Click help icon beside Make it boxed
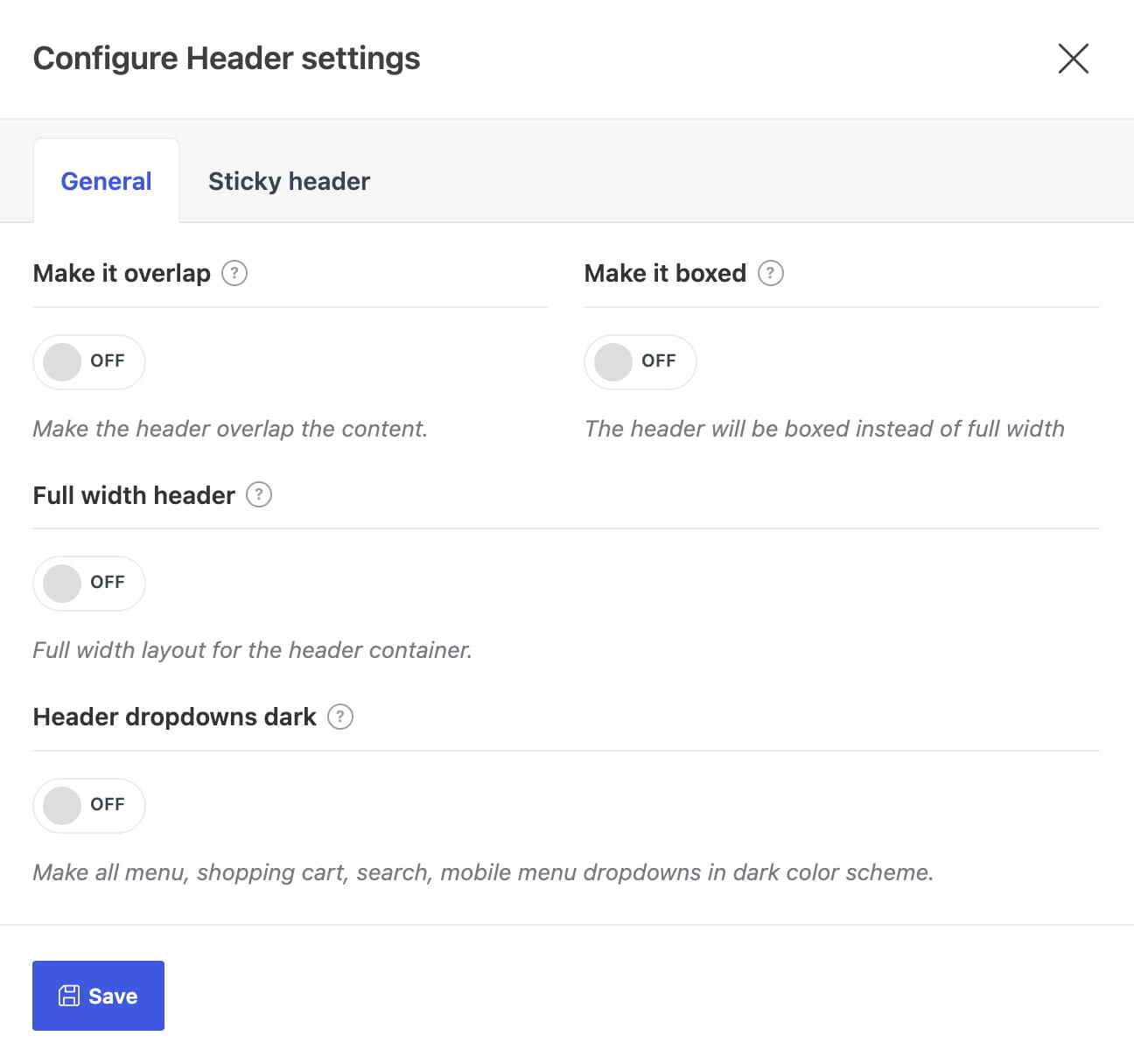1134x1064 pixels. click(x=770, y=273)
